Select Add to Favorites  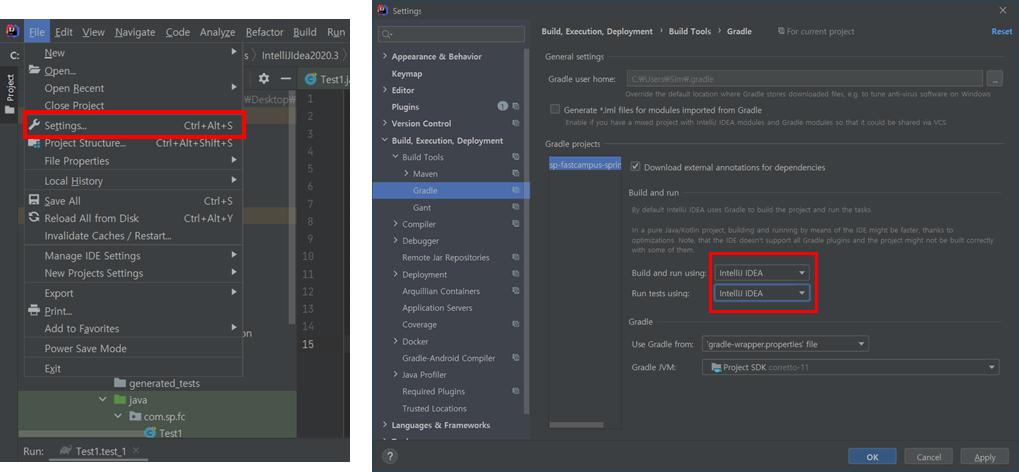[133, 328]
